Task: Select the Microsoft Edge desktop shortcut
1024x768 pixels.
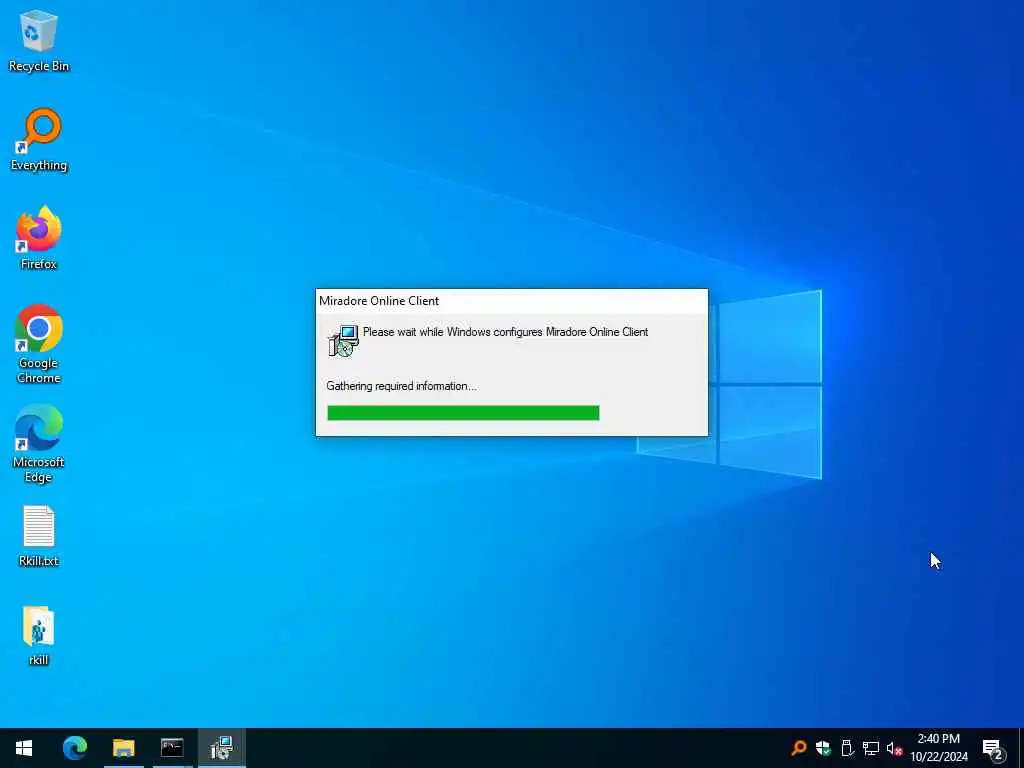Action: point(39,444)
